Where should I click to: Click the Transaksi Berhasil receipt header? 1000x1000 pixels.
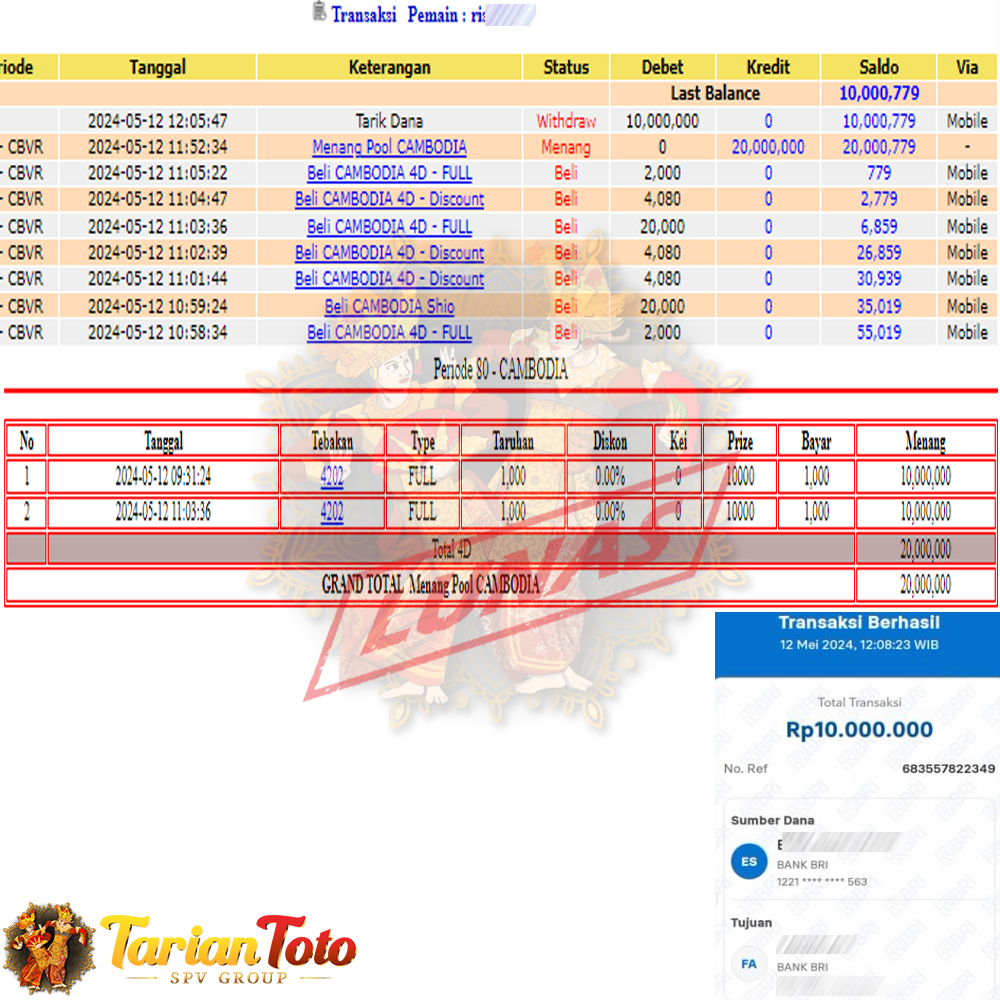coord(858,623)
